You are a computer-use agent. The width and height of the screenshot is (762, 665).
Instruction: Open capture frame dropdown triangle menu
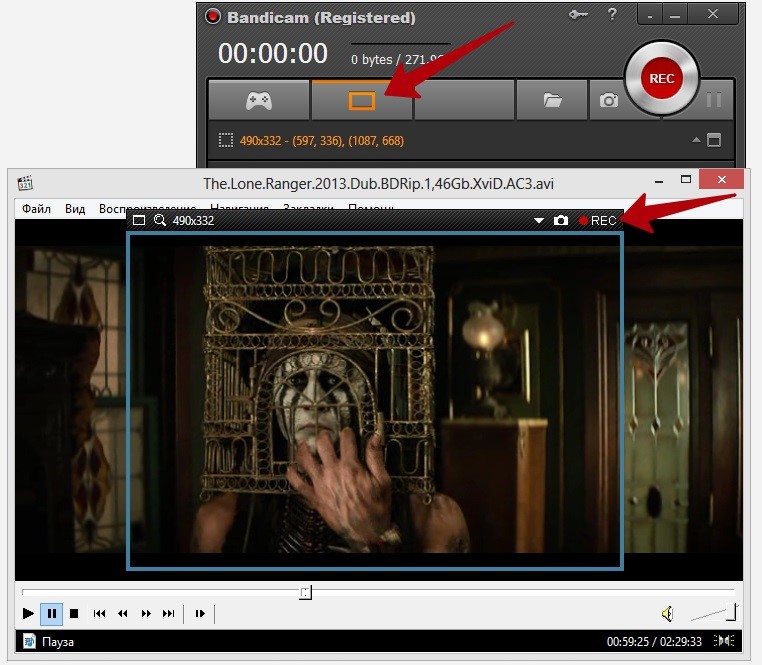[x=538, y=220]
